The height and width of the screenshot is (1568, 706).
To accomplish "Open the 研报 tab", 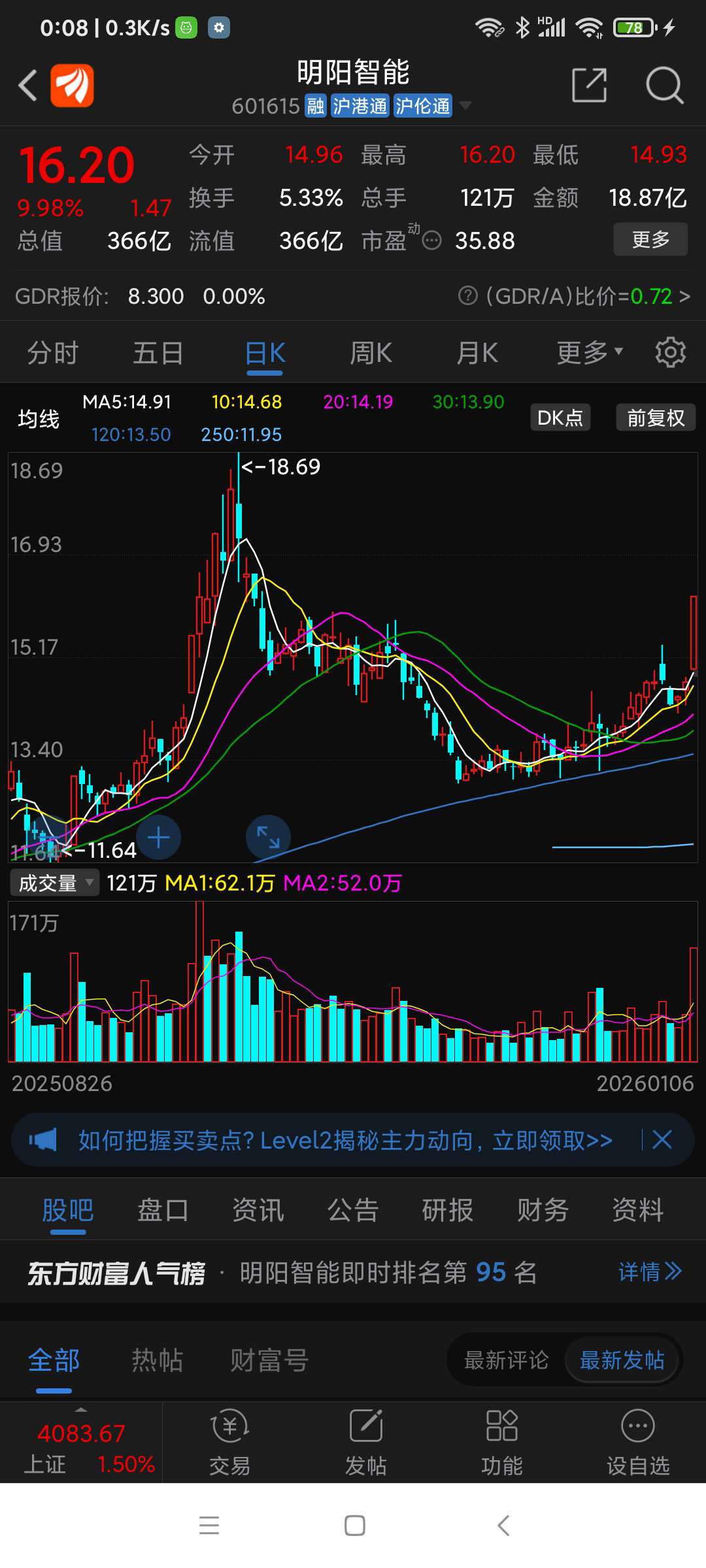I will coord(448,1210).
